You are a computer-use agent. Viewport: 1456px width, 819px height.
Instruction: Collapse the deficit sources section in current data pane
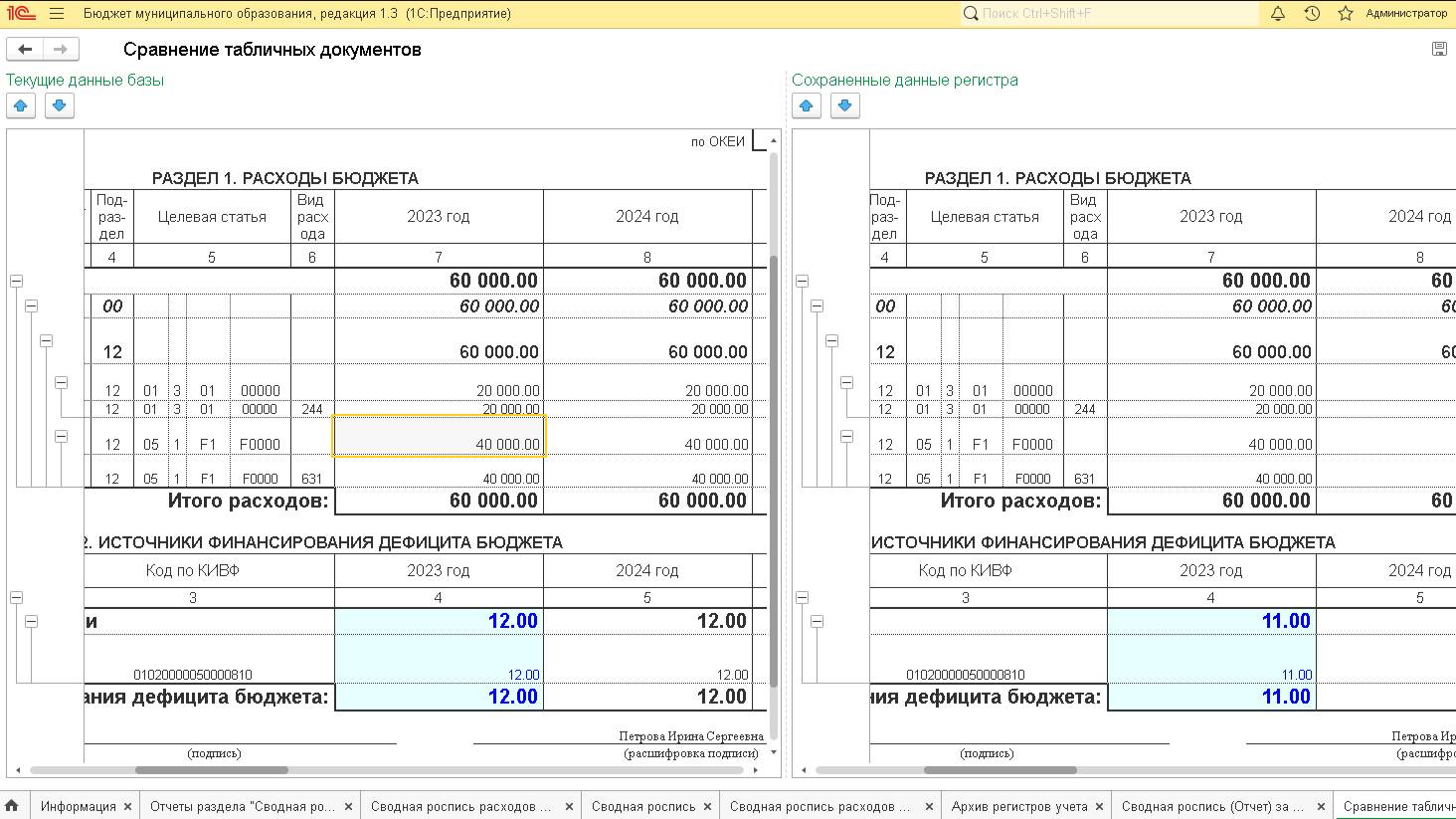[16, 597]
